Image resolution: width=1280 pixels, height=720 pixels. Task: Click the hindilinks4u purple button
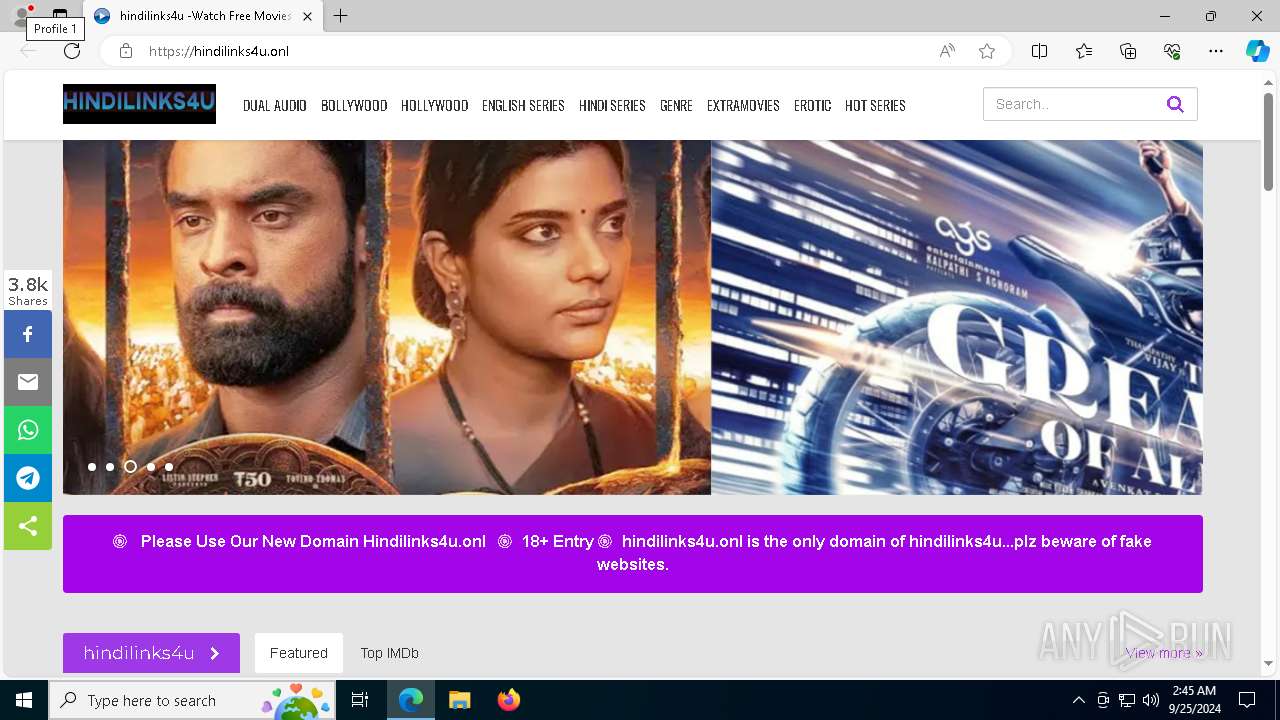click(151, 653)
